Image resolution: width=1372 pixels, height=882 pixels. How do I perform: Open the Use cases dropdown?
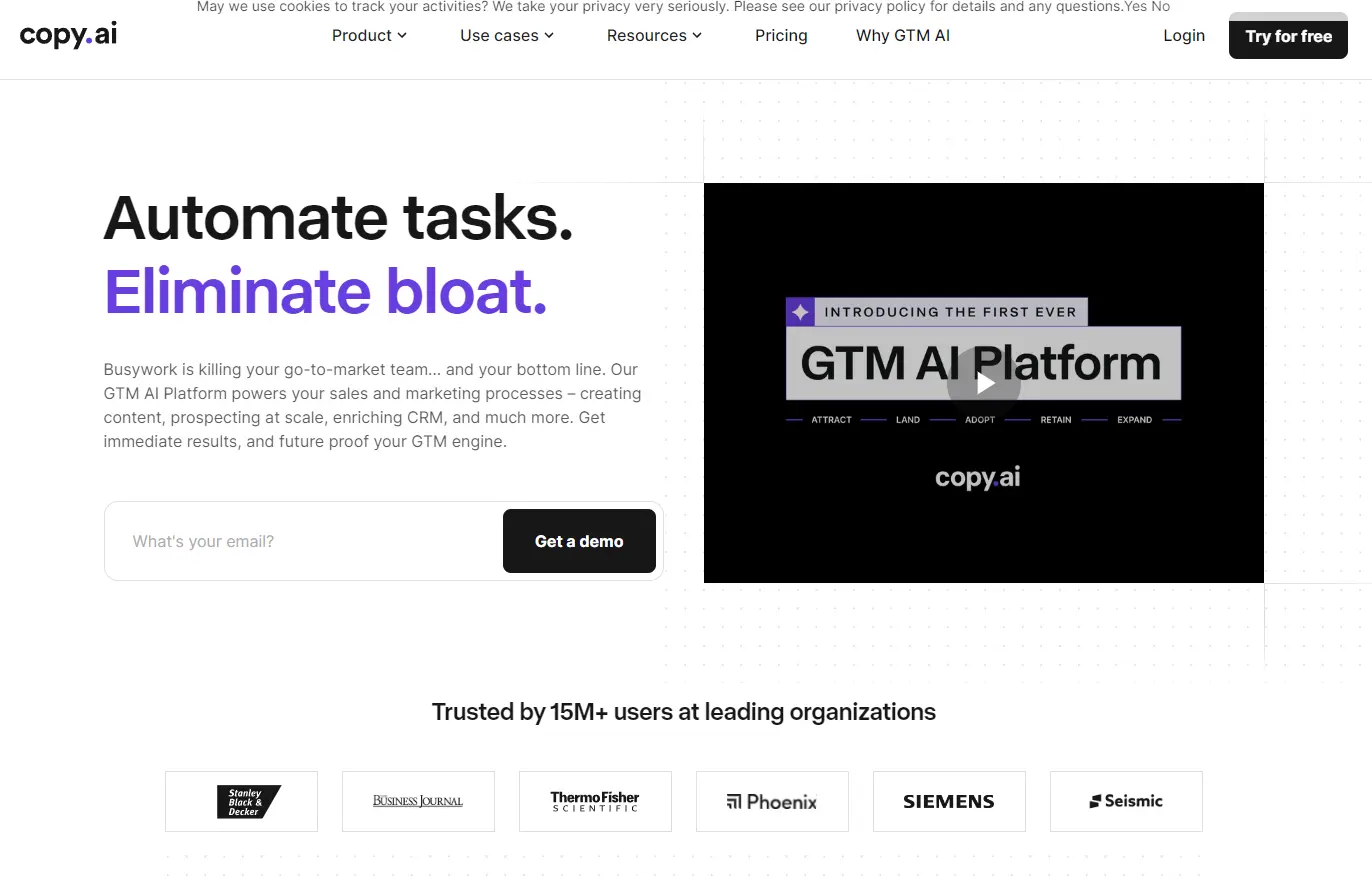point(507,35)
